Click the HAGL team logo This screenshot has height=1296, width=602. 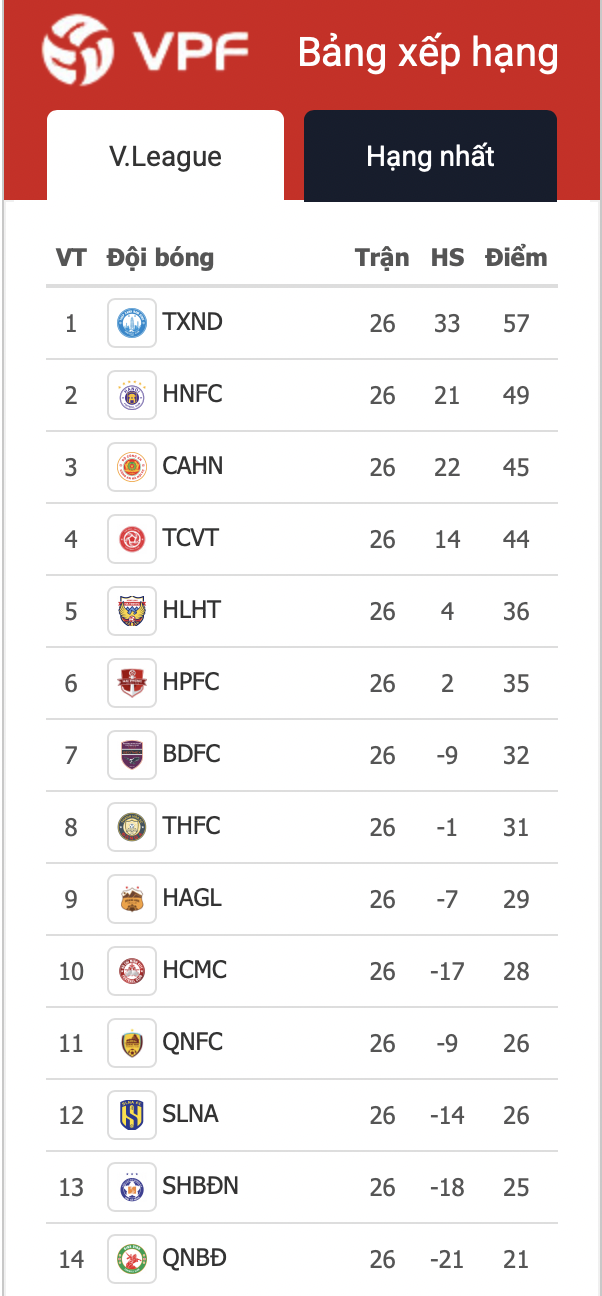coord(132,899)
